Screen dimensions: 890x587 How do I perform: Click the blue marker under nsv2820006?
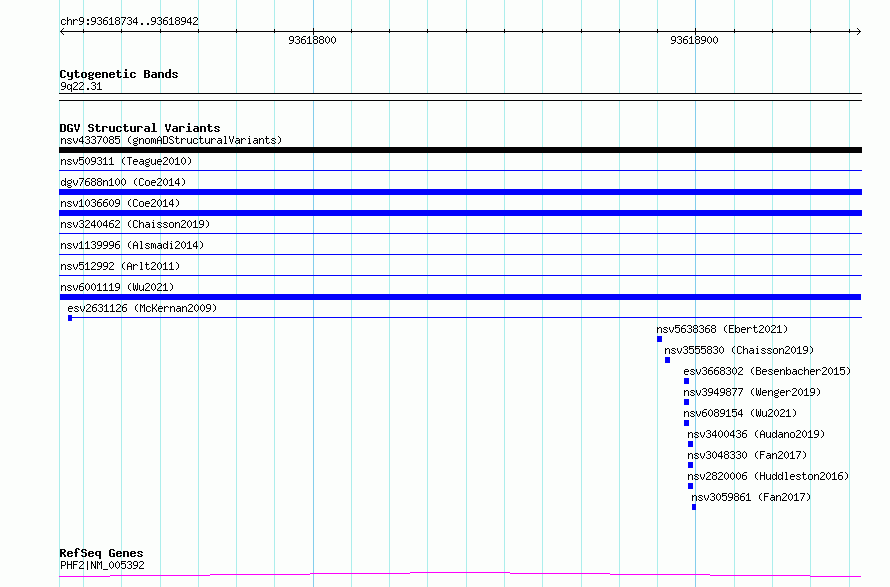690,487
